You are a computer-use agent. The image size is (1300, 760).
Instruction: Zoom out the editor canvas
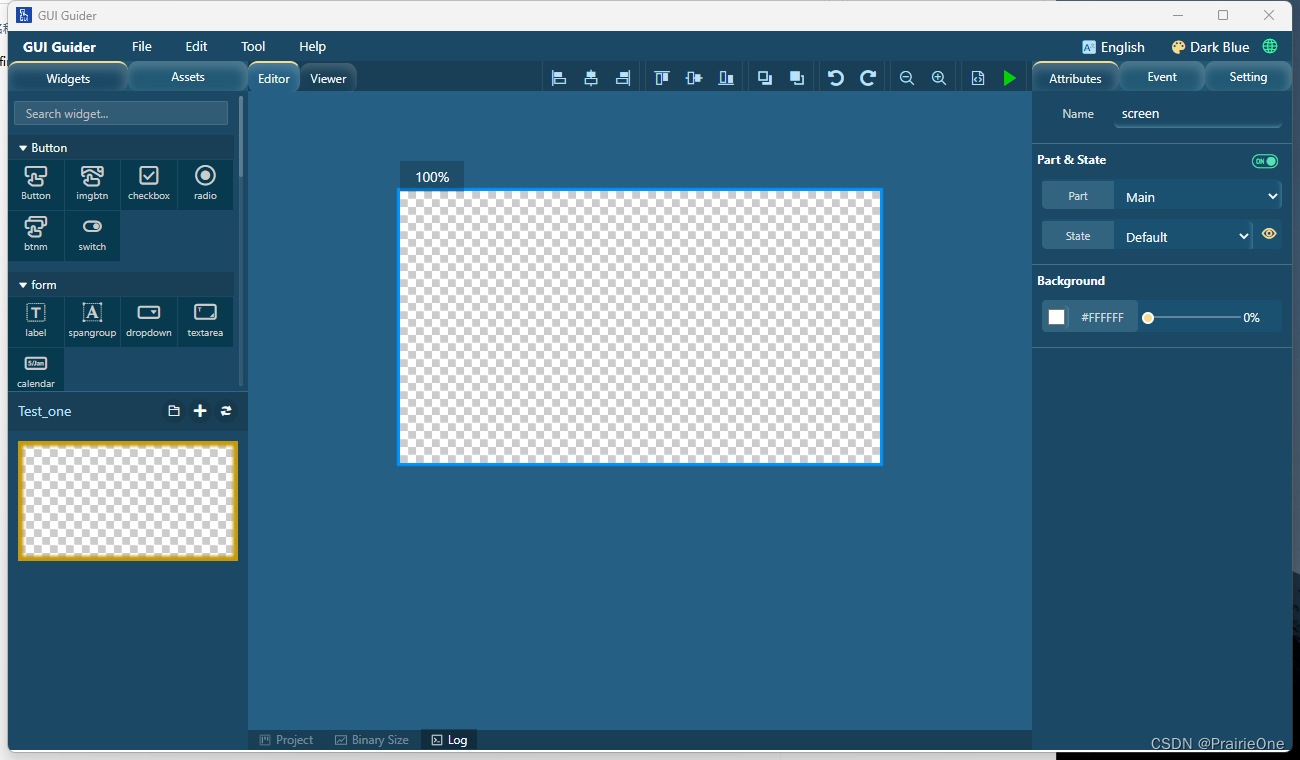click(x=907, y=78)
